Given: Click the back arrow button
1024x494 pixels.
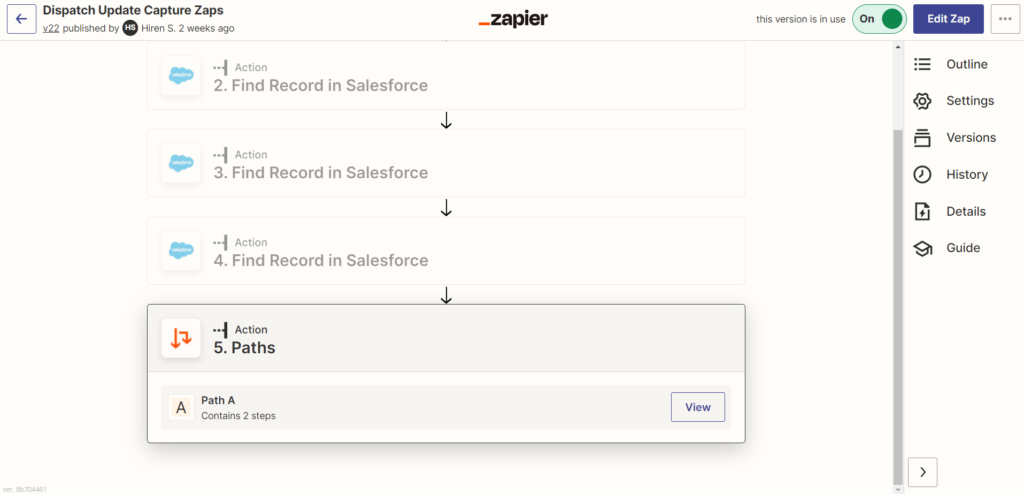Looking at the screenshot, I should 21,19.
